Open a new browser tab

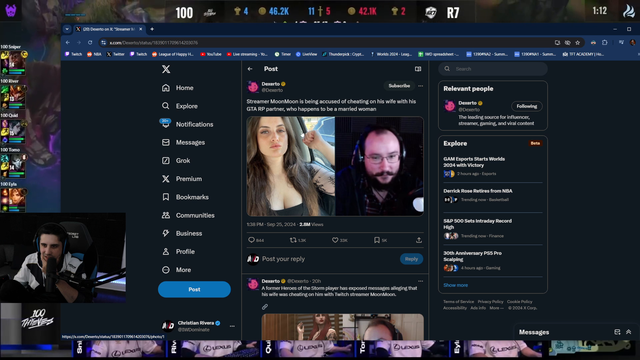152,29
